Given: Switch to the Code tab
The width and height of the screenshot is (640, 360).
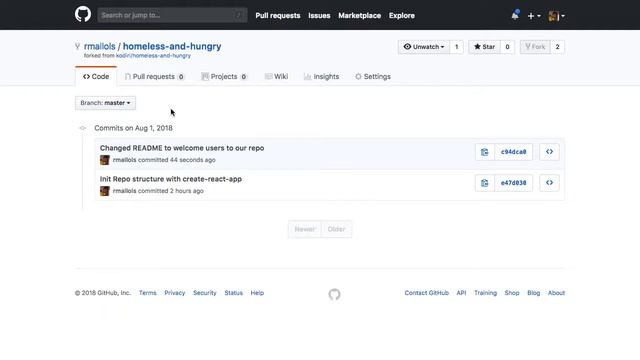Looking at the screenshot, I should click(96, 77).
